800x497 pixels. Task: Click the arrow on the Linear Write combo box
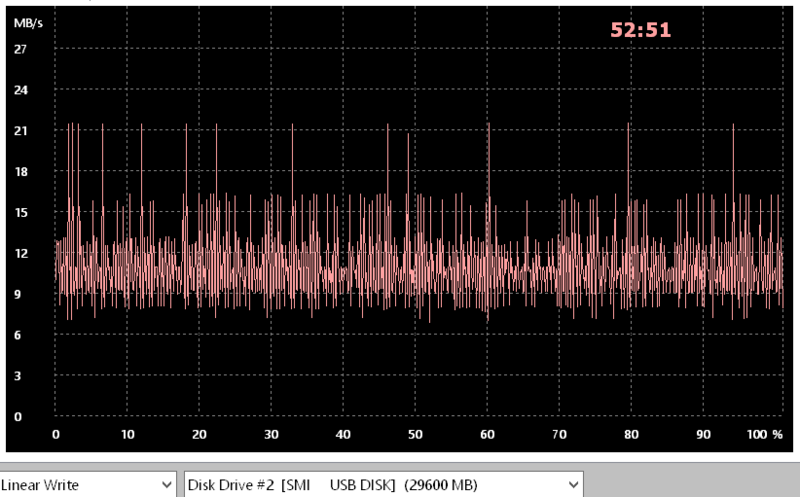pyautogui.click(x=166, y=485)
